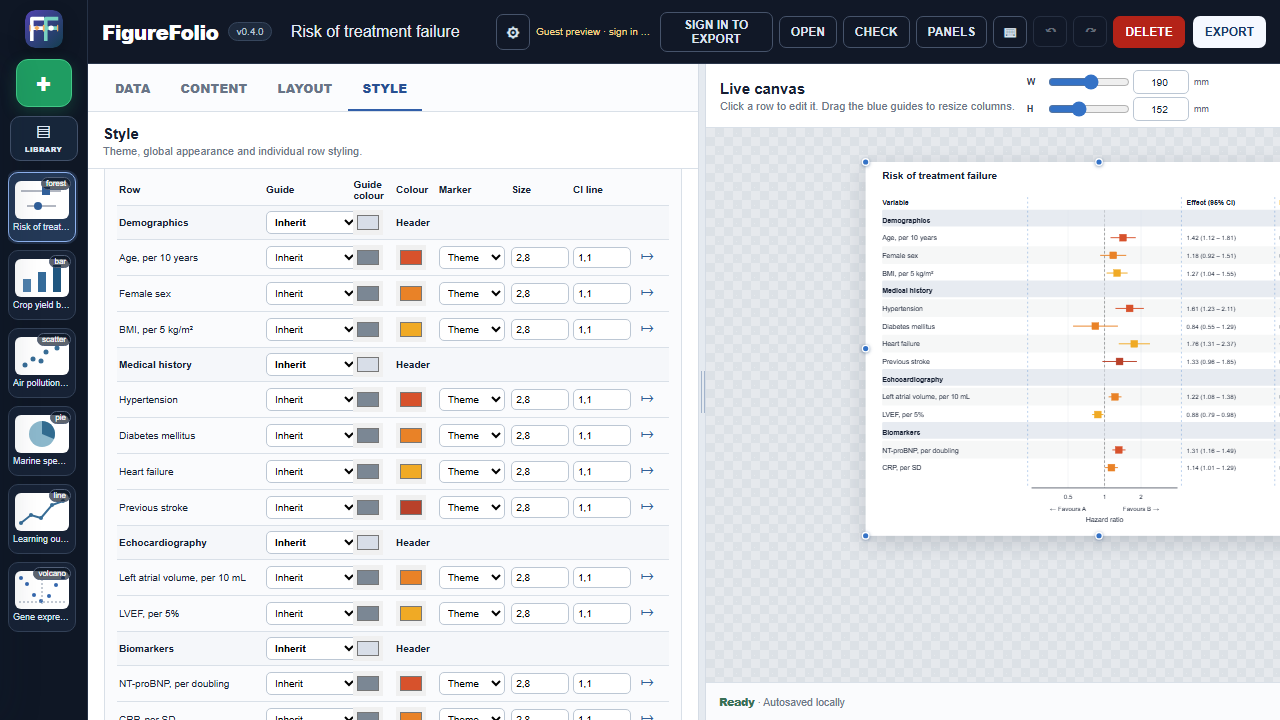The height and width of the screenshot is (720, 1280).
Task: Click arrow icon in NT-proBNP row
Action: [647, 684]
